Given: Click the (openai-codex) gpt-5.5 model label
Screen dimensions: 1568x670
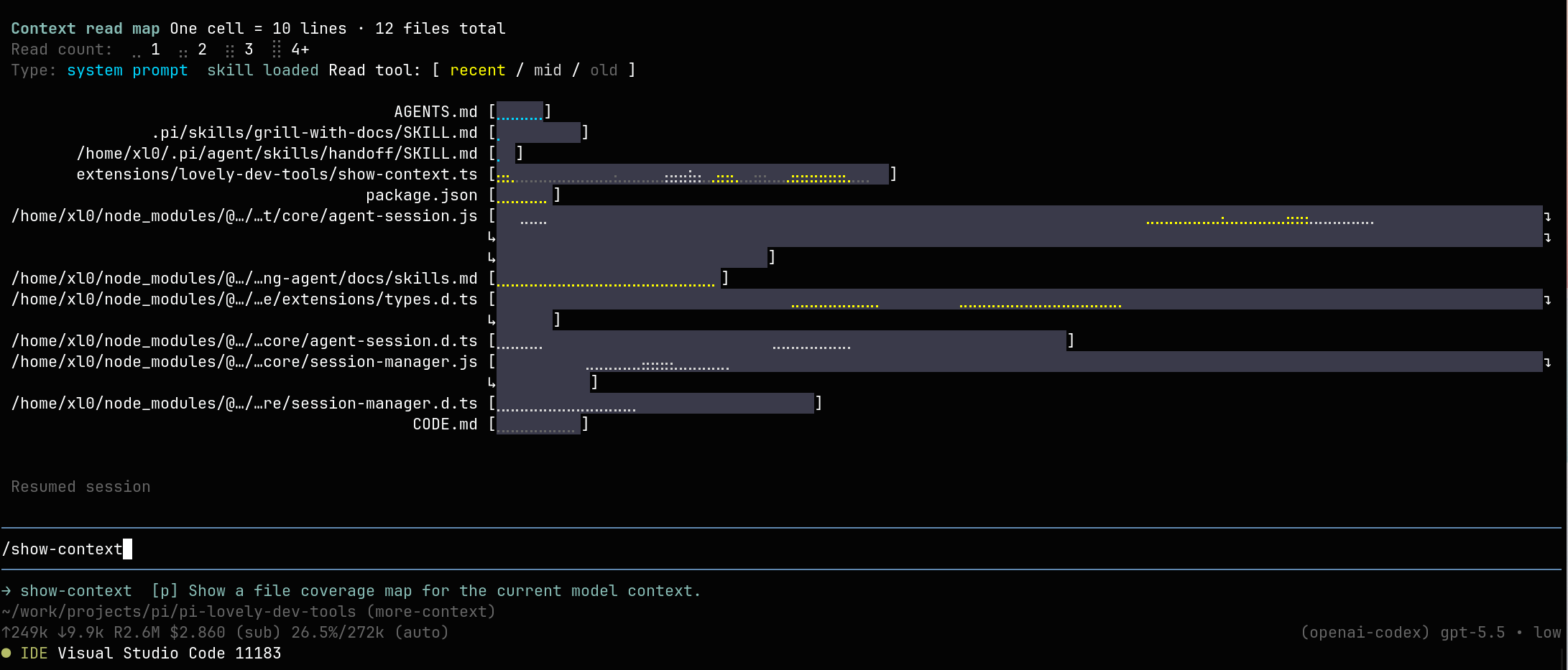Looking at the screenshot, I should coord(1403,633).
